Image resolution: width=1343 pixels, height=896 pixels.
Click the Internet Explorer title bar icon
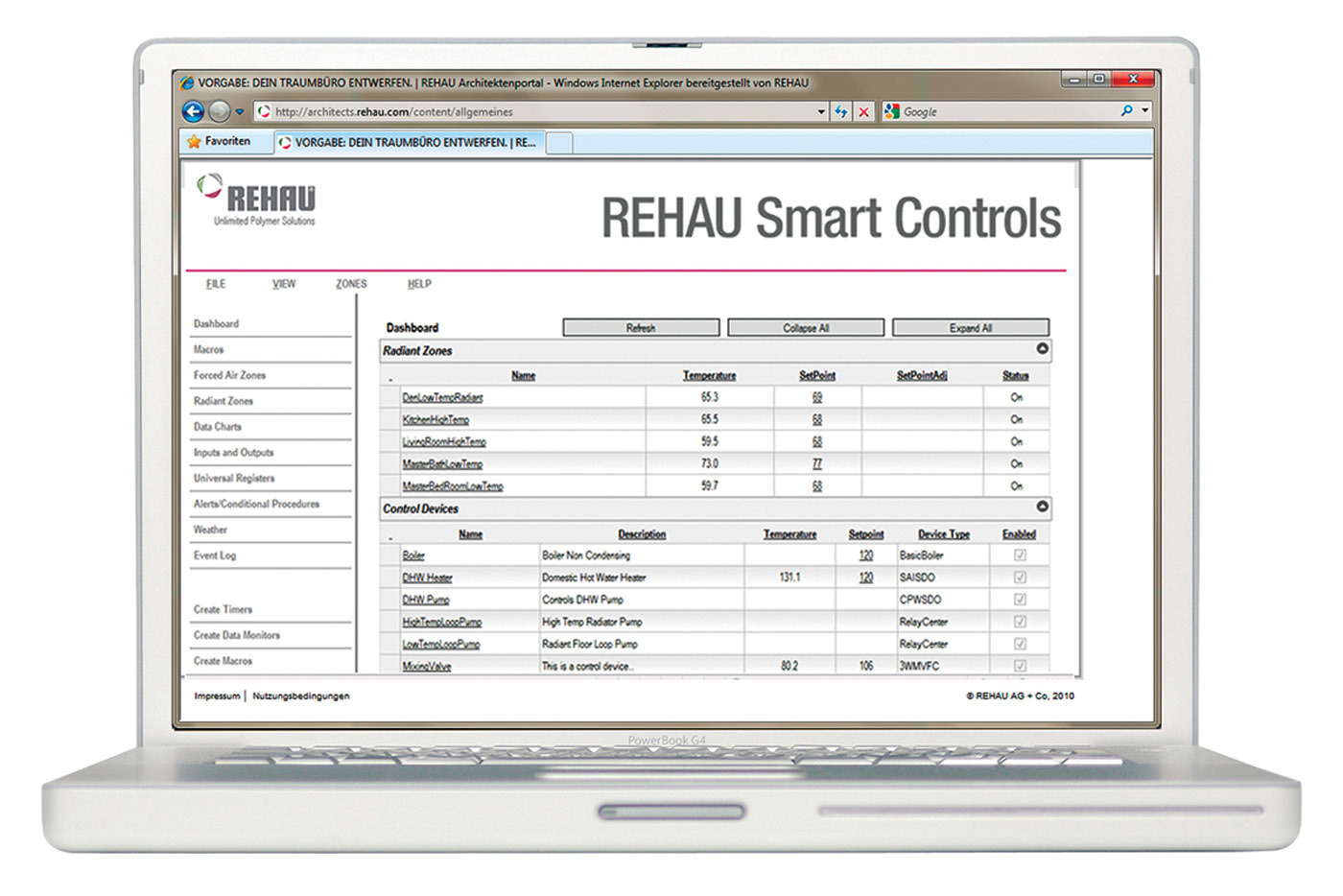[187, 83]
